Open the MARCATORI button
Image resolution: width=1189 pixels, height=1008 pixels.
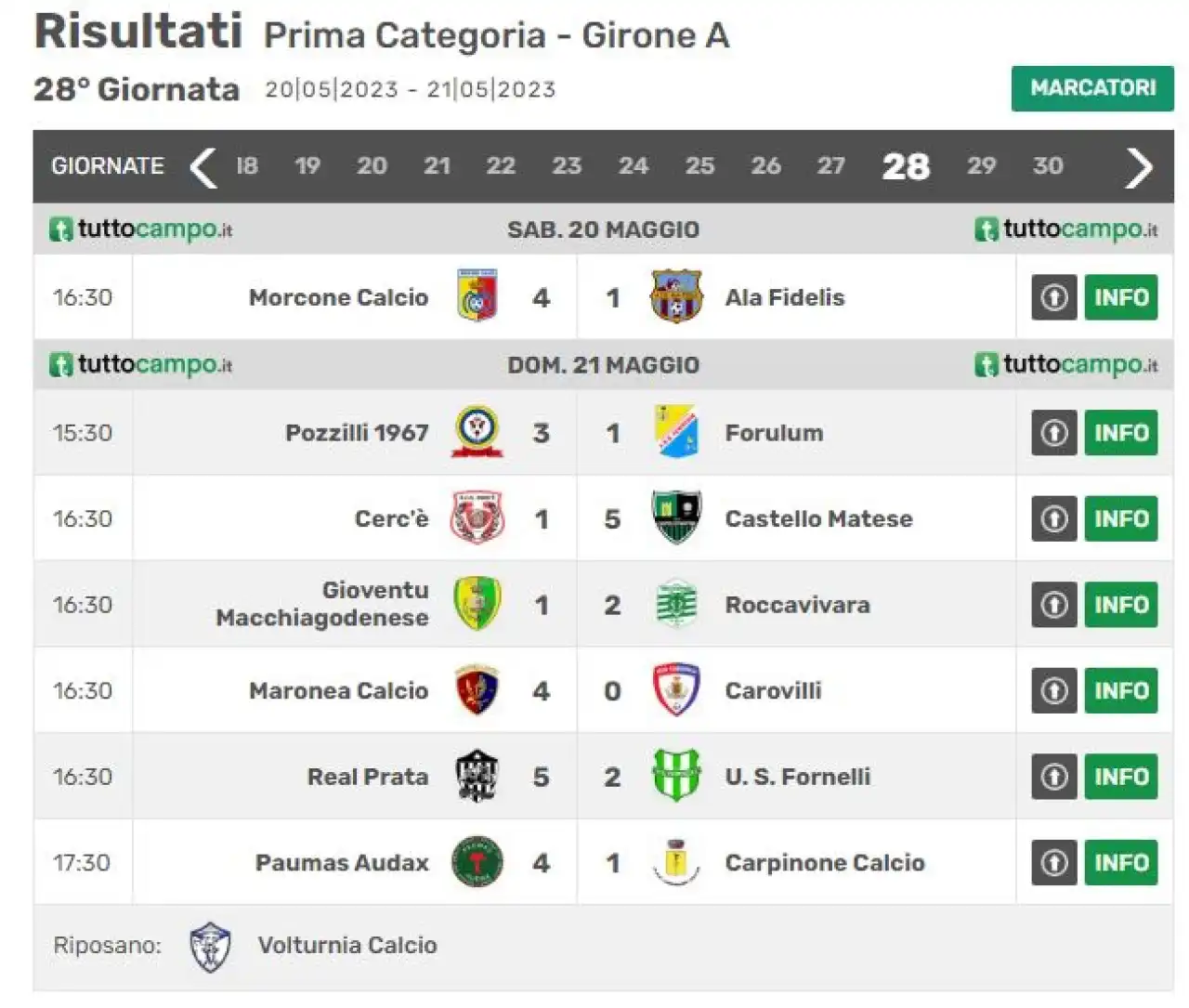pos(1092,88)
